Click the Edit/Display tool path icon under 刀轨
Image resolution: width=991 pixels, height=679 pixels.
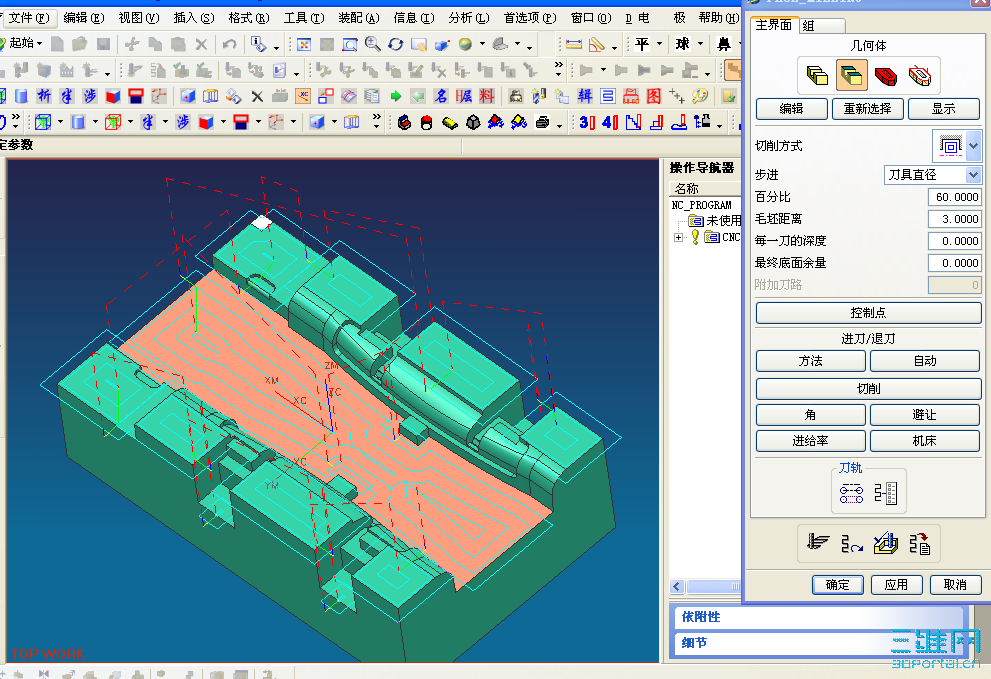coord(851,493)
